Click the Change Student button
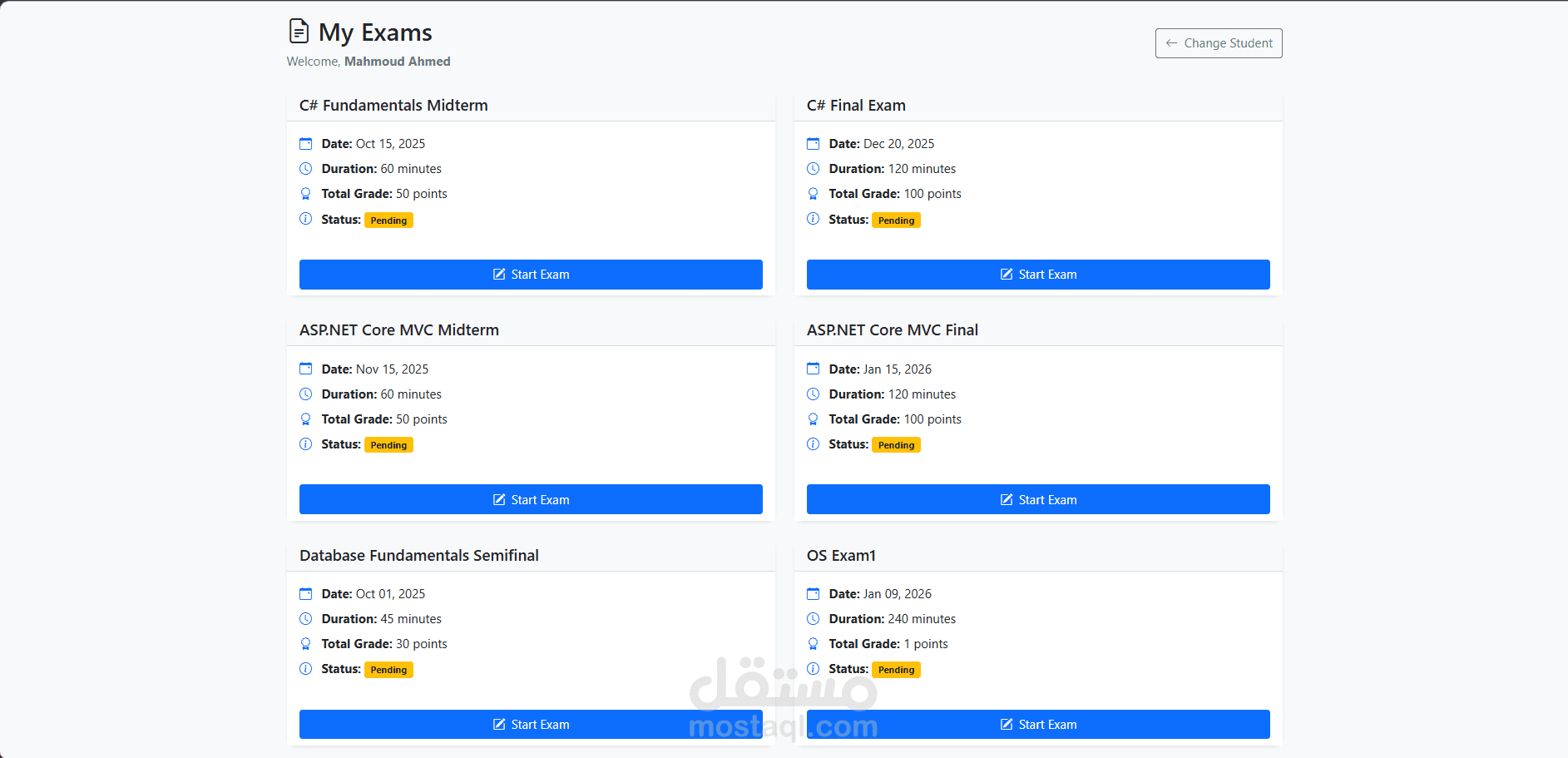Screen dimensions: 1568x758 (x=1218, y=43)
